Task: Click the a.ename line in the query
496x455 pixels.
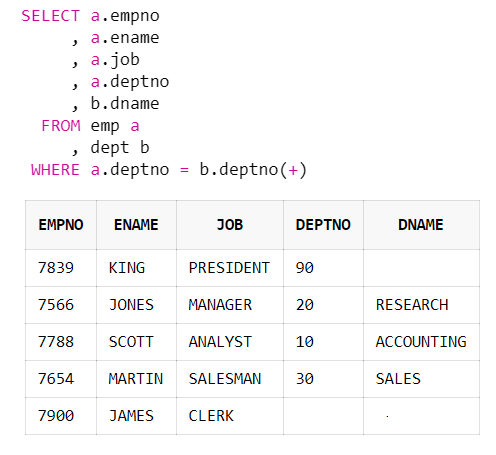Action: point(125,38)
